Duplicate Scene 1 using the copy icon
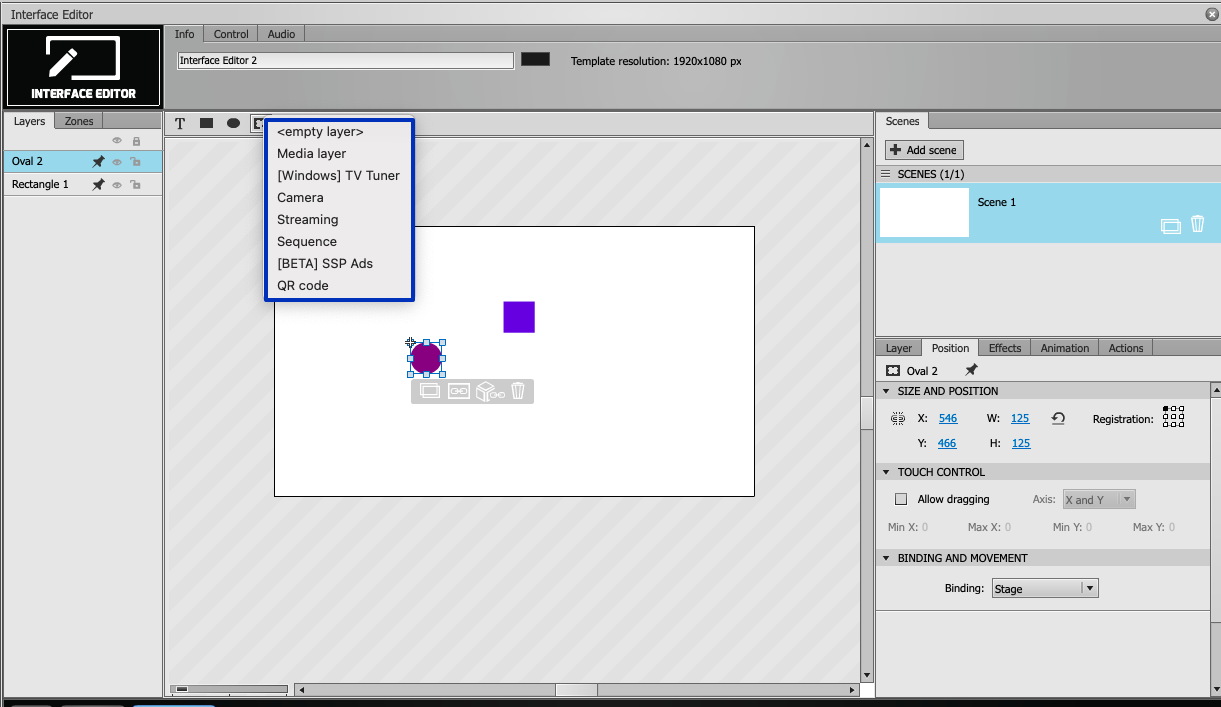This screenshot has width=1221, height=707. point(1170,226)
